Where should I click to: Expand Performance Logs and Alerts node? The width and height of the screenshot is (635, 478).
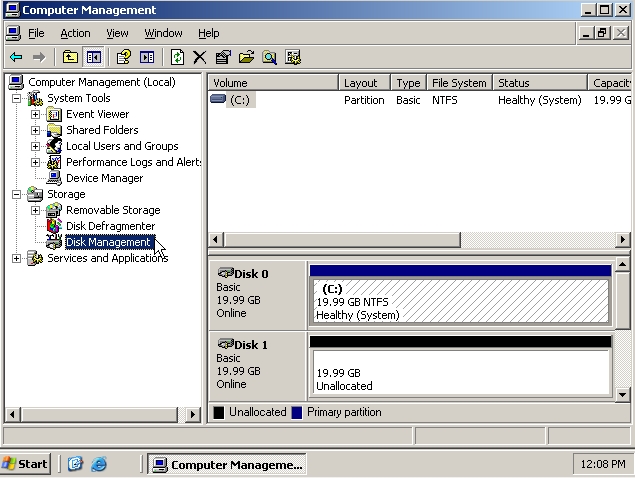(x=35, y=162)
